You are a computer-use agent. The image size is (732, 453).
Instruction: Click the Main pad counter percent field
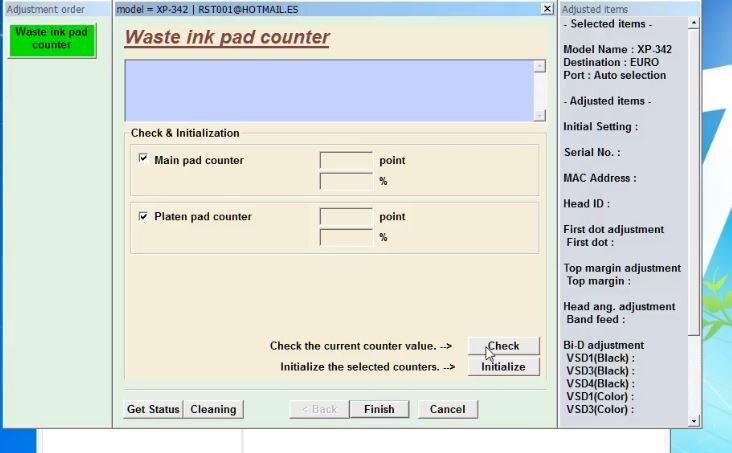point(346,181)
